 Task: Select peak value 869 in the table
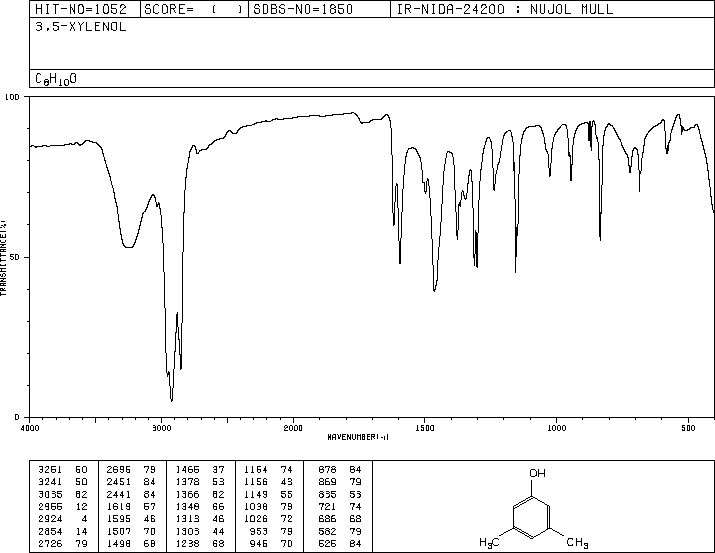pos(327,482)
